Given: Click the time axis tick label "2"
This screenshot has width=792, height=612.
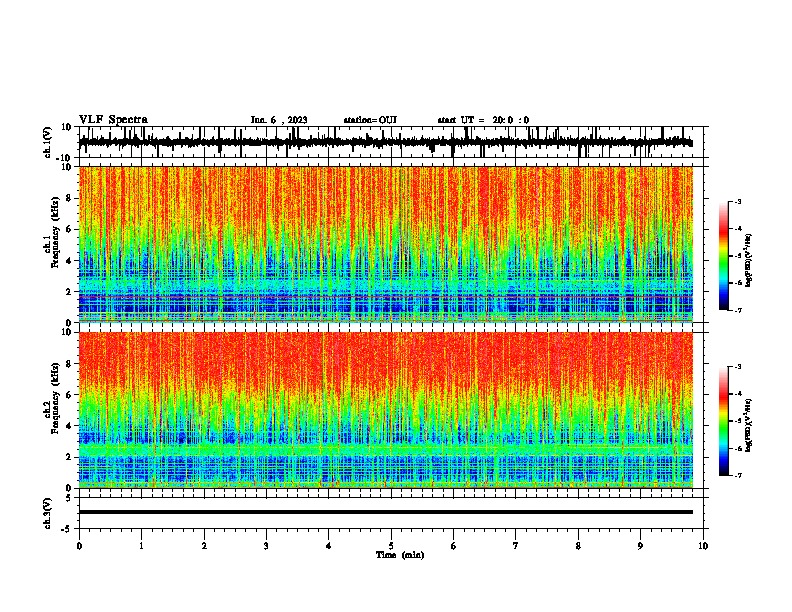Looking at the screenshot, I should coord(204,546).
